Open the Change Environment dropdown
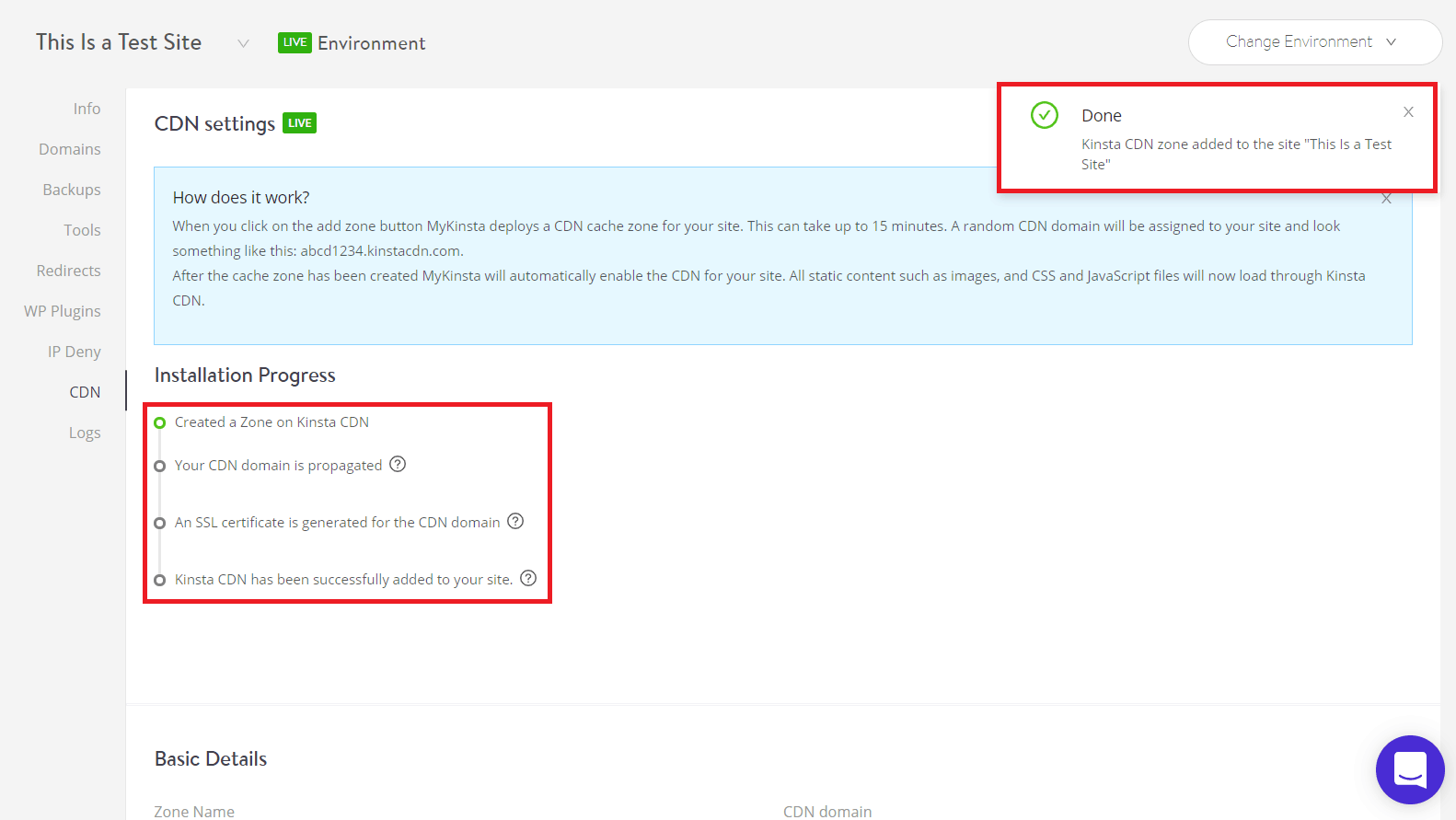Screen dimensions: 1456x820 coord(1315,42)
